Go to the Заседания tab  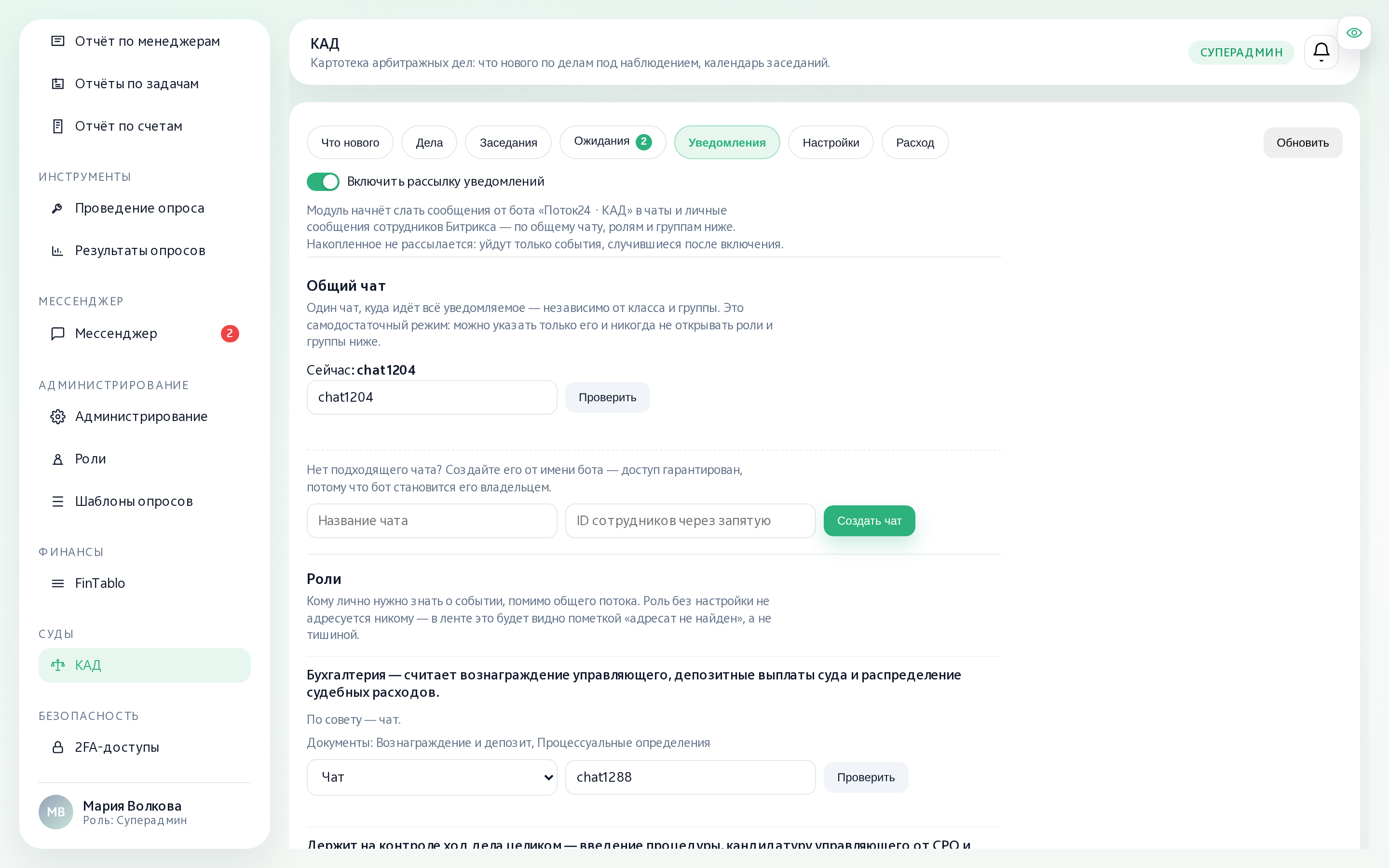pos(508,142)
